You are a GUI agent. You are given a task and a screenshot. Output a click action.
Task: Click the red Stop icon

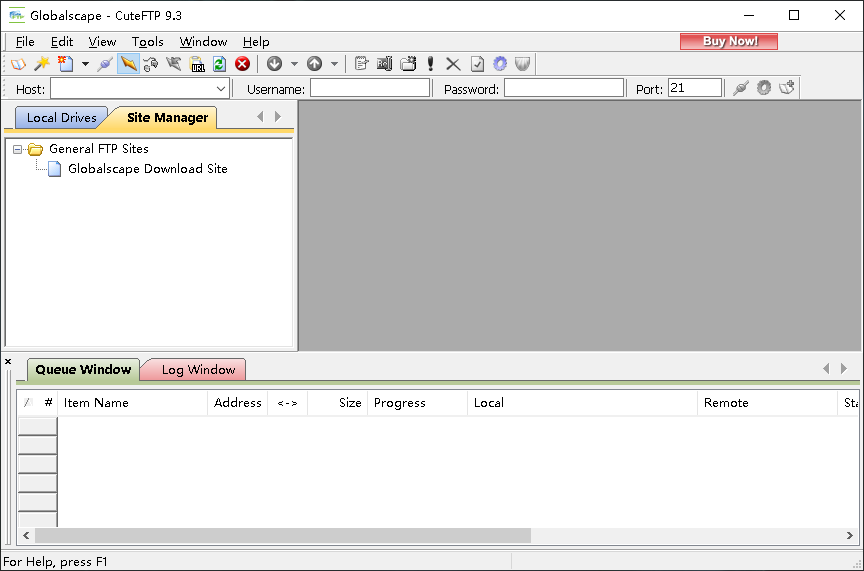[242, 64]
